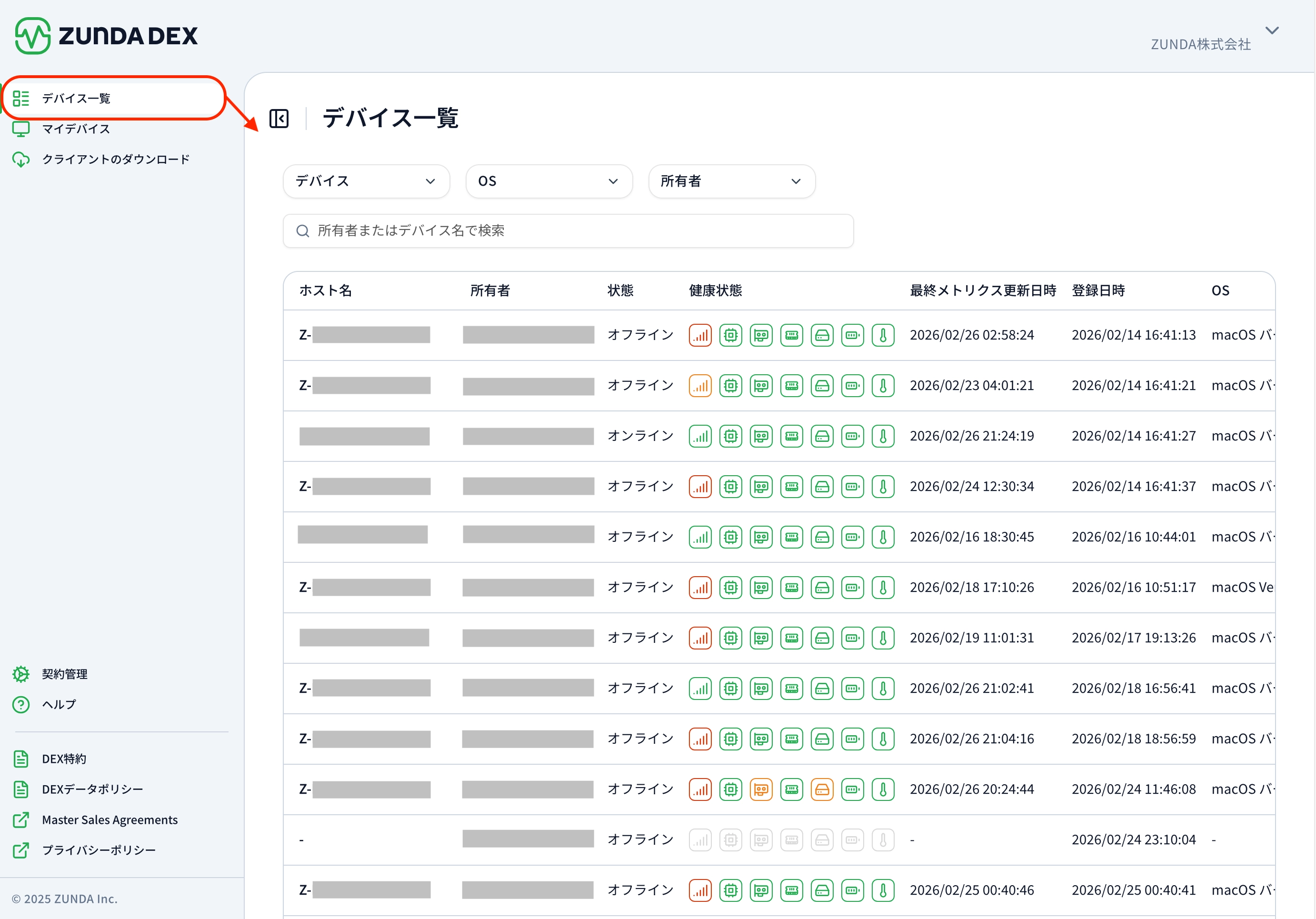
Task: Click the orange disk icon in the 20:24:44 row
Action: [x=822, y=789]
